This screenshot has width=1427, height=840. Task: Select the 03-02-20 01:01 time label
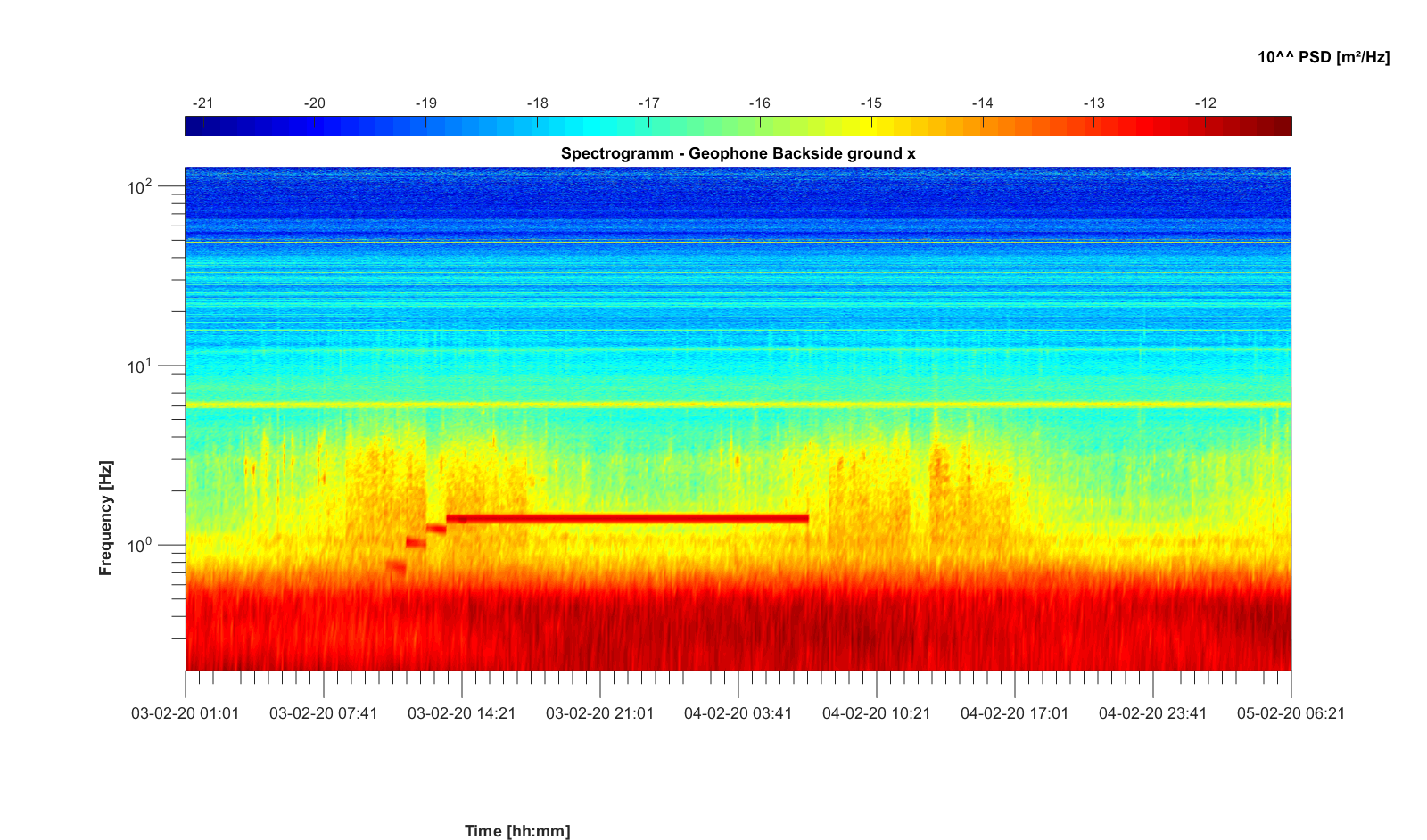(x=186, y=713)
